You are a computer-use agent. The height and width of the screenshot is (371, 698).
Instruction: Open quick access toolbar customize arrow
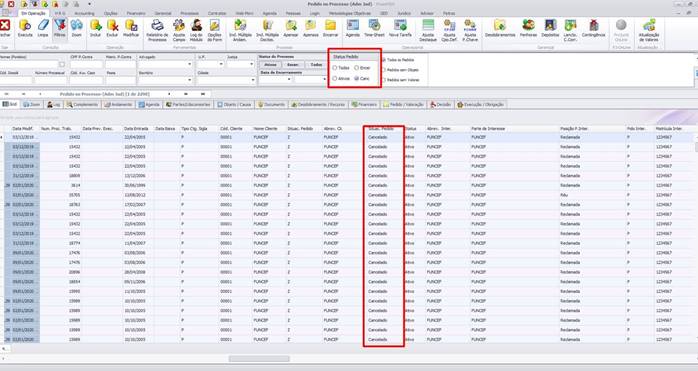pyautogui.click(x=89, y=4)
